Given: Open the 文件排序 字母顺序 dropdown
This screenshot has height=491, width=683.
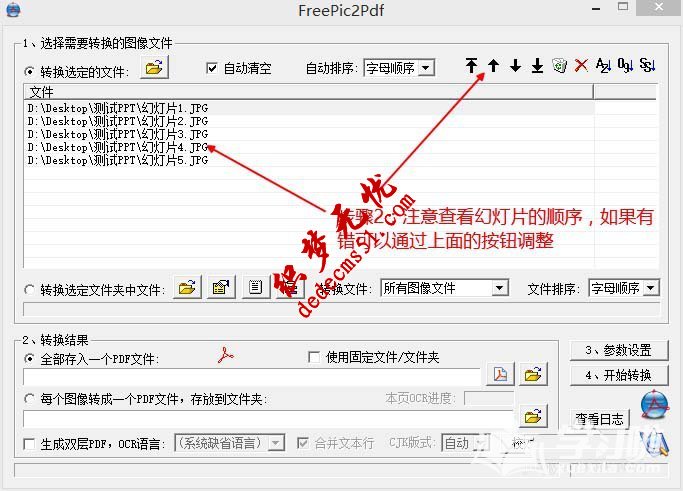Looking at the screenshot, I should click(x=624, y=288).
